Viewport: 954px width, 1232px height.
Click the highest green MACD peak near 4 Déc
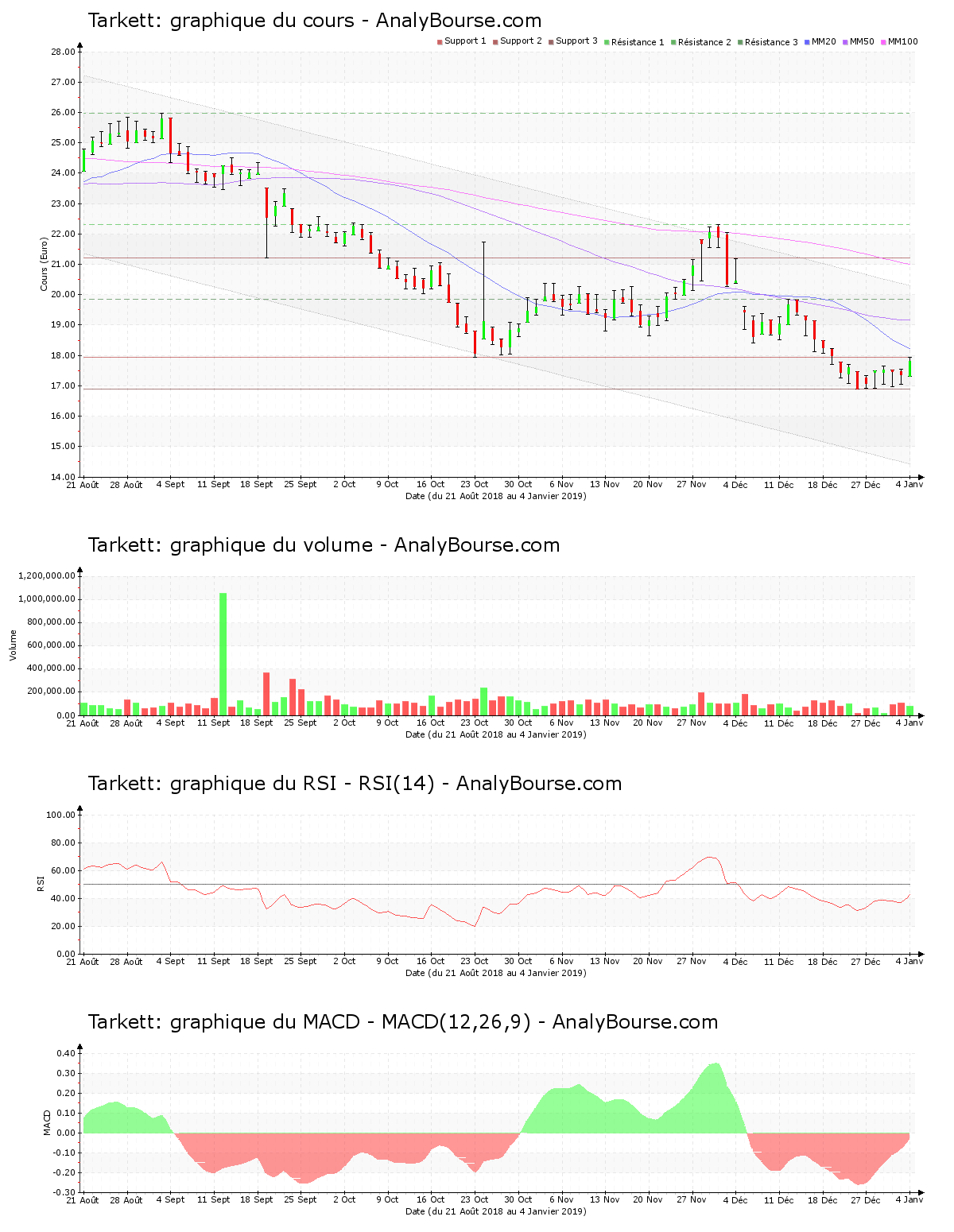(x=716, y=1097)
